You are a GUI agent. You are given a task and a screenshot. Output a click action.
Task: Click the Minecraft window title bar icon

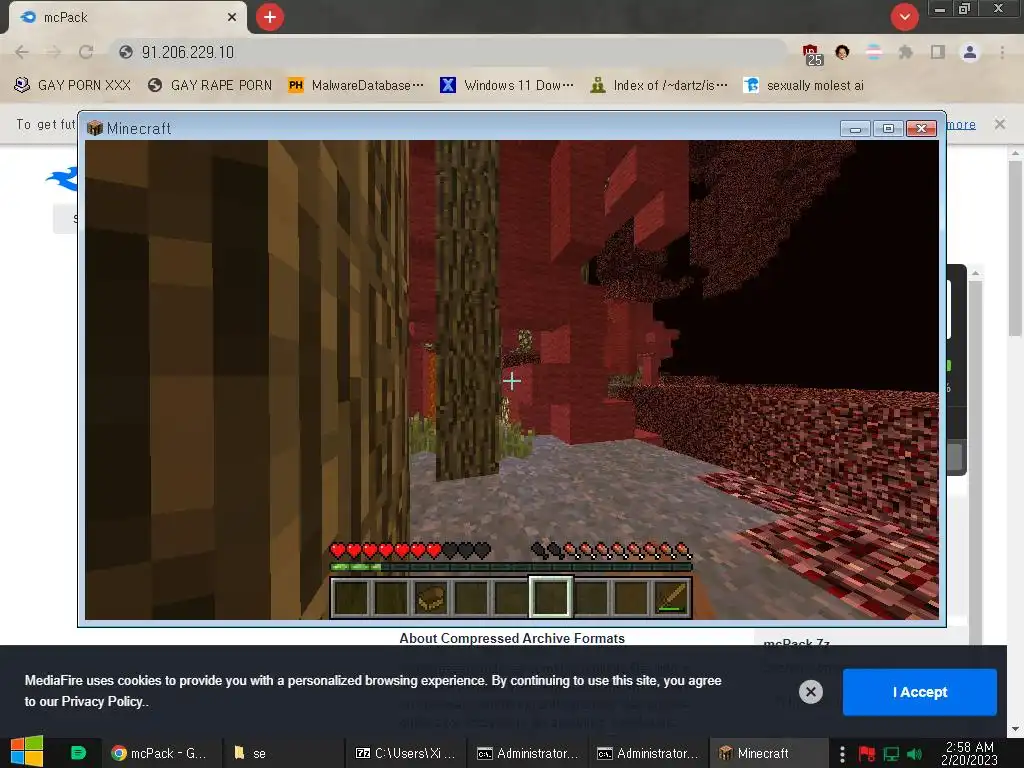95,128
